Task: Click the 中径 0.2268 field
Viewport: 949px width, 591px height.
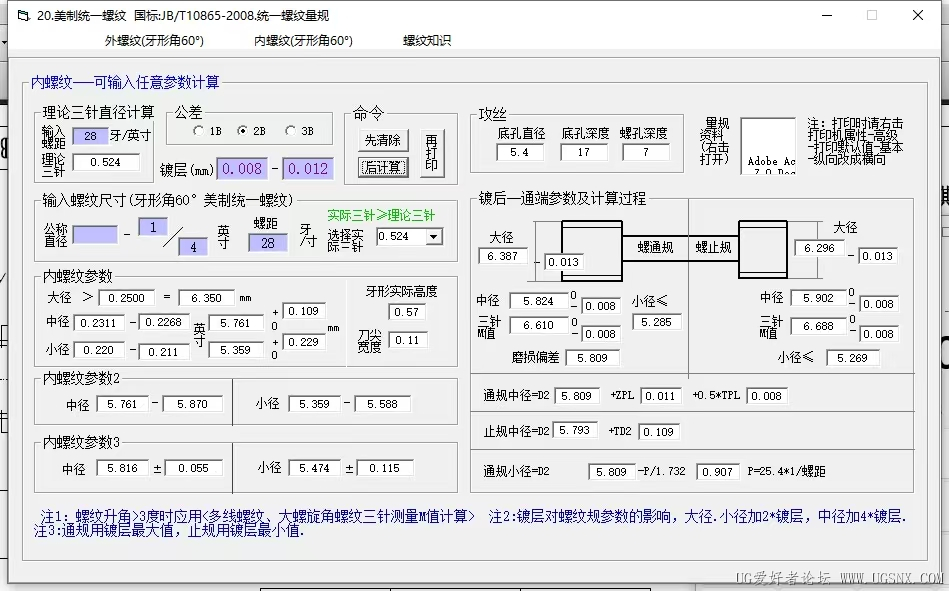Action: click(163, 322)
